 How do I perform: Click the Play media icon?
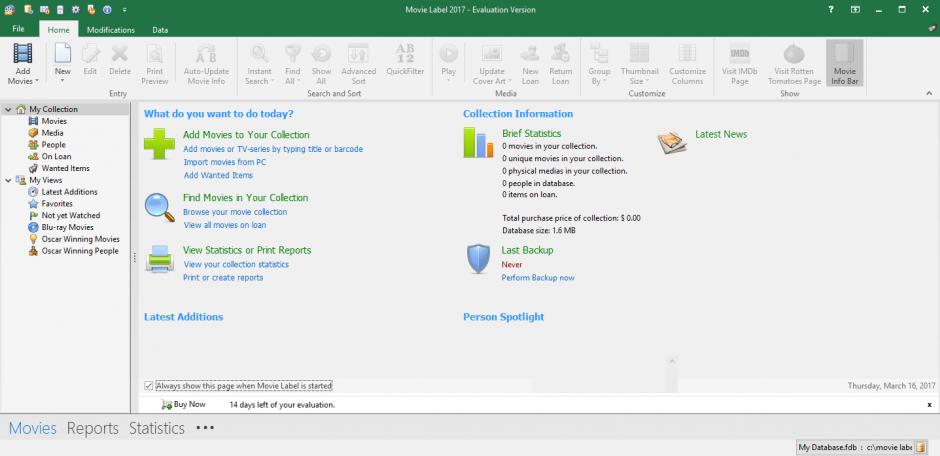448,53
